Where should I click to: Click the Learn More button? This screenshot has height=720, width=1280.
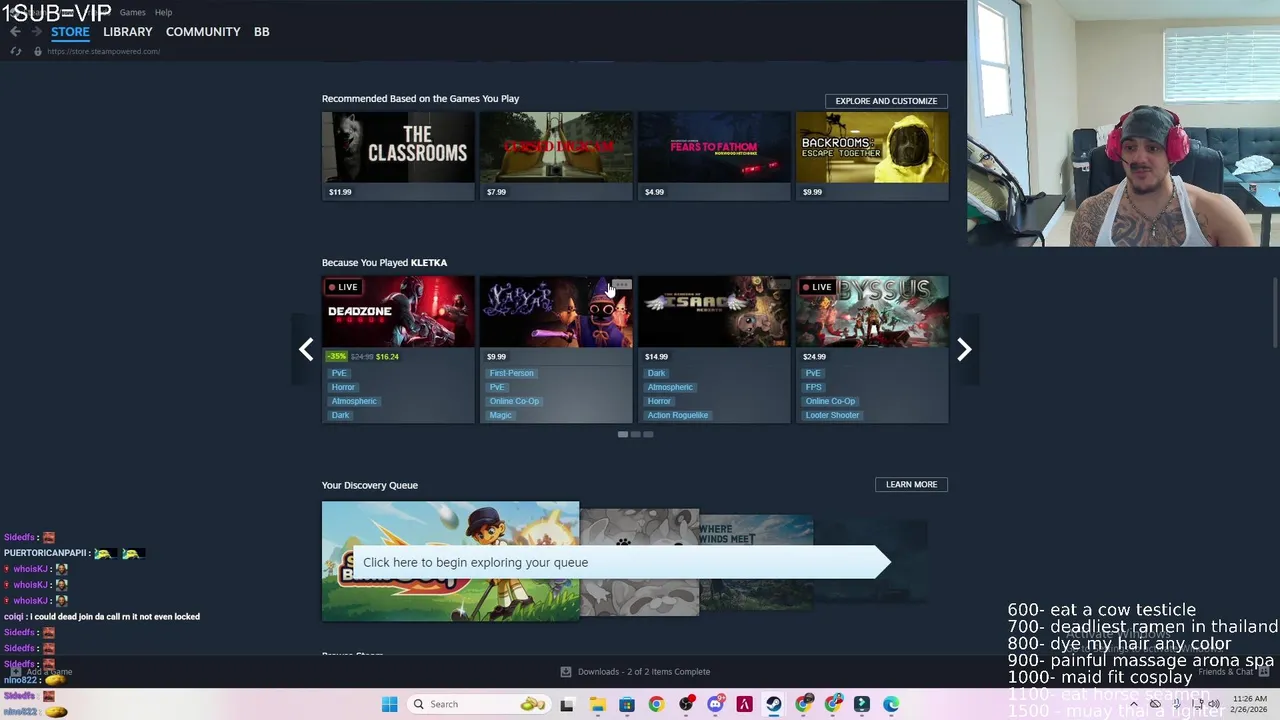pyautogui.click(x=911, y=484)
